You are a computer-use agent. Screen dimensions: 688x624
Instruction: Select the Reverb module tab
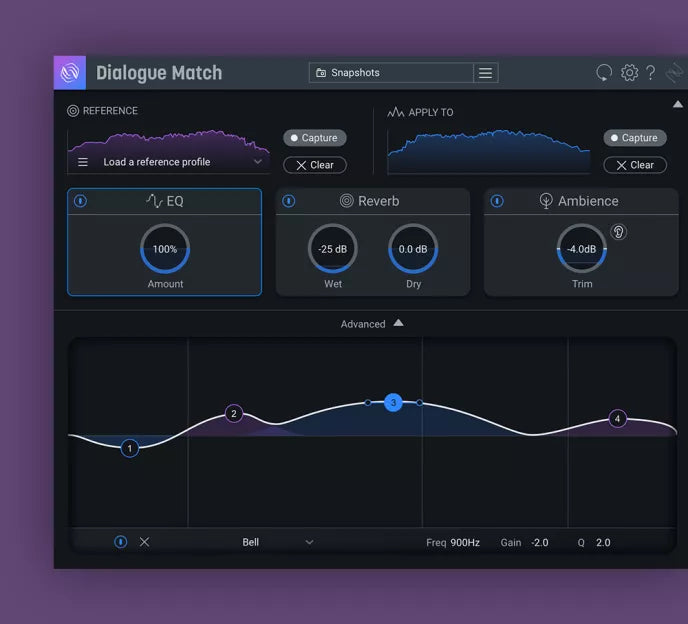coord(373,201)
